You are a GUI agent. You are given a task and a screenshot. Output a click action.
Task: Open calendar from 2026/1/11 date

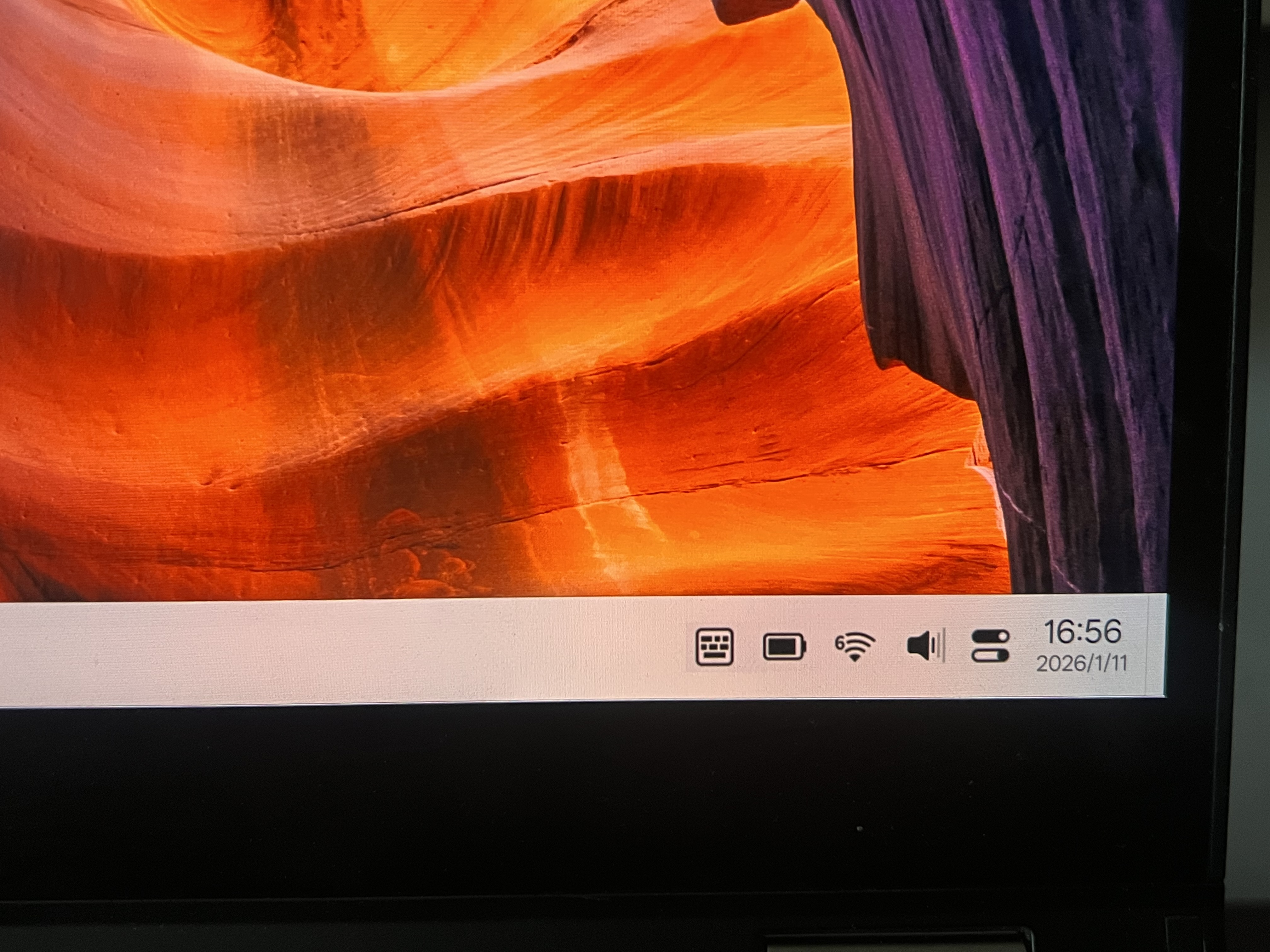tap(1082, 664)
